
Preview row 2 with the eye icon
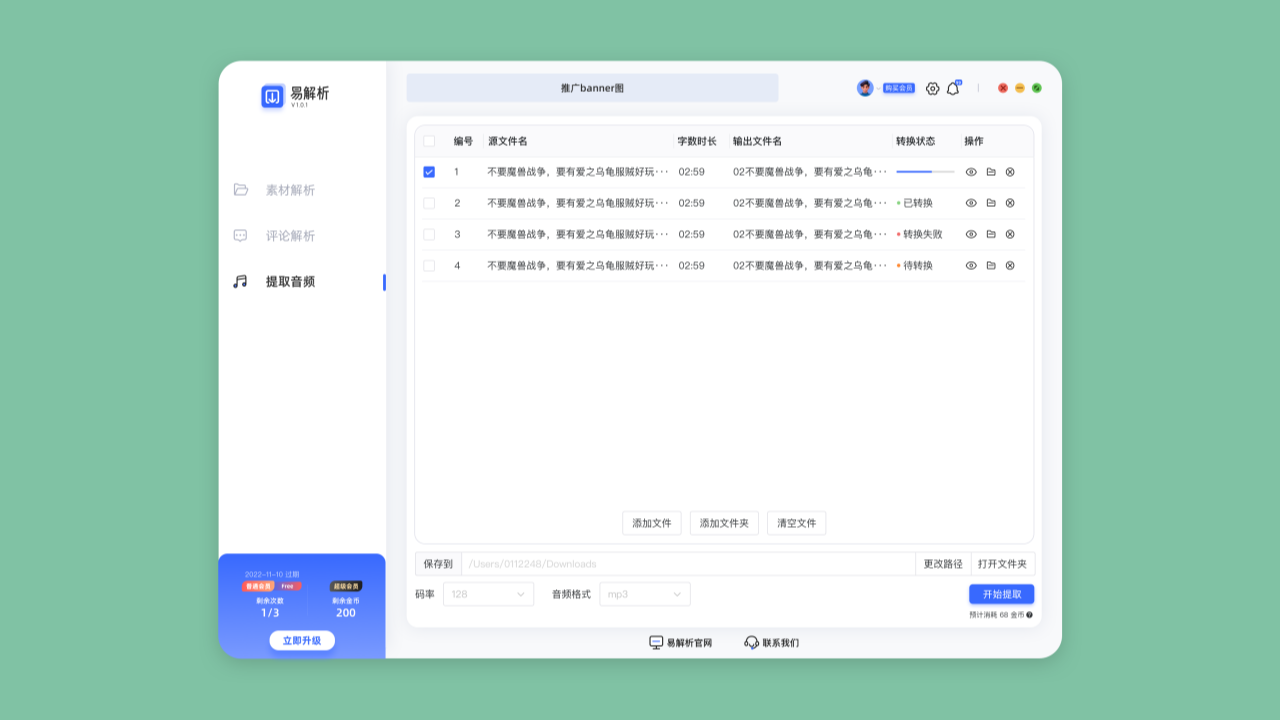pyautogui.click(x=970, y=202)
